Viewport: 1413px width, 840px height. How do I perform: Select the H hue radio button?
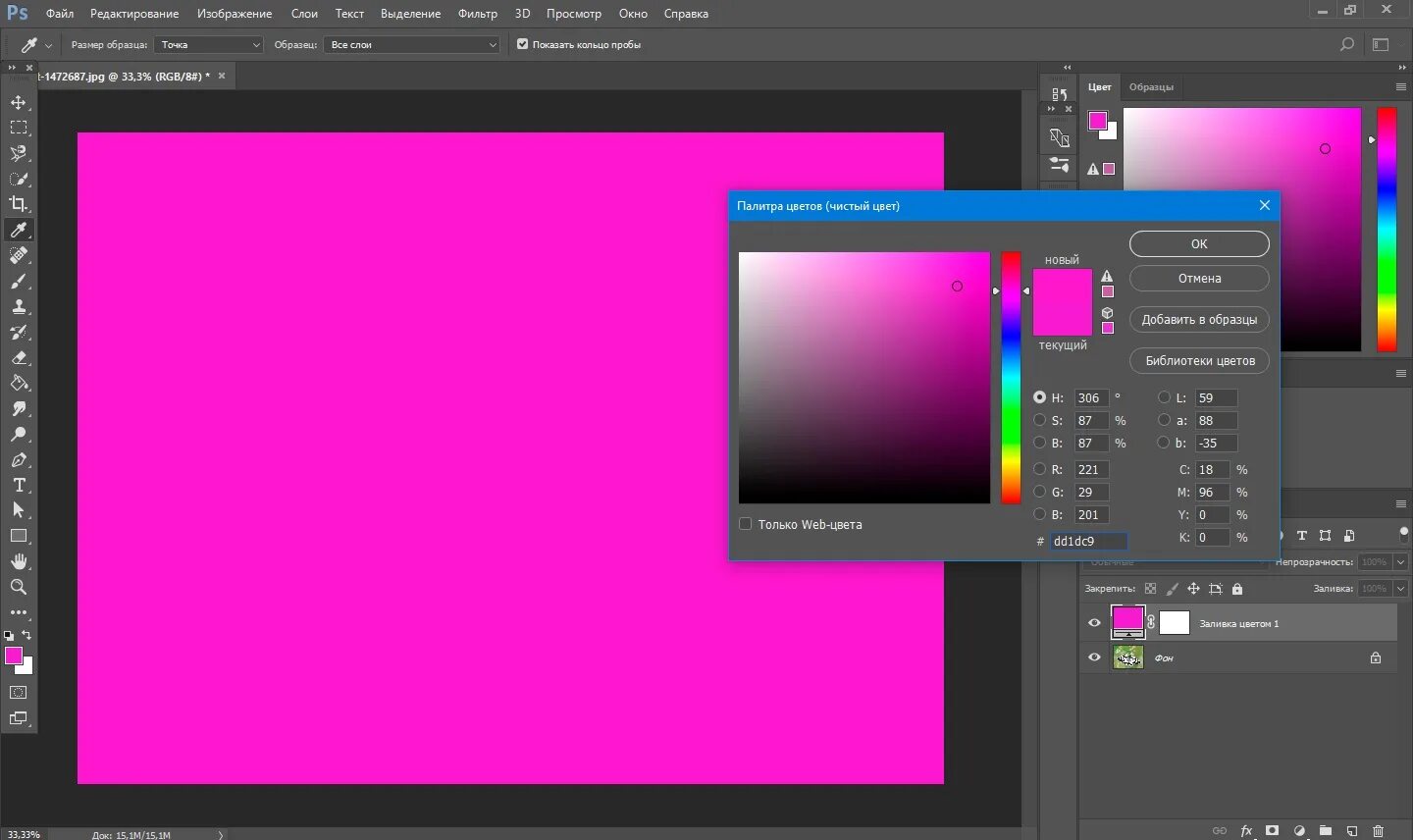tap(1039, 397)
